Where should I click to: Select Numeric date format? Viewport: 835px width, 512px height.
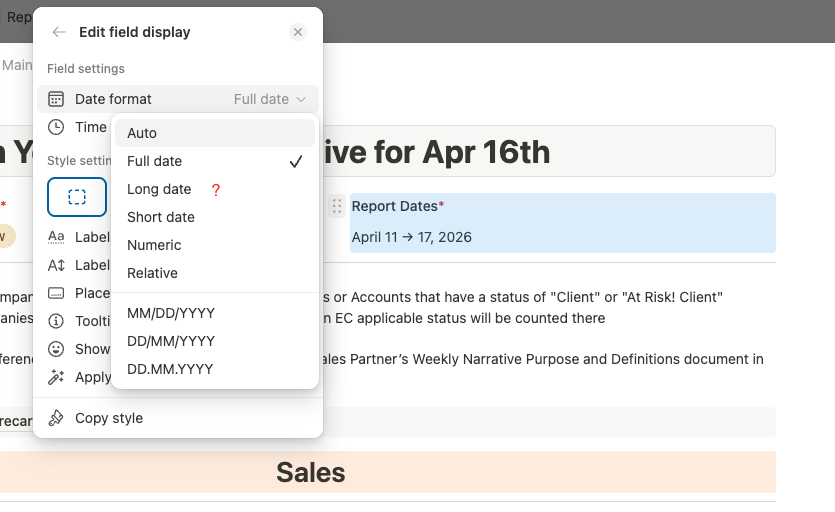point(154,245)
